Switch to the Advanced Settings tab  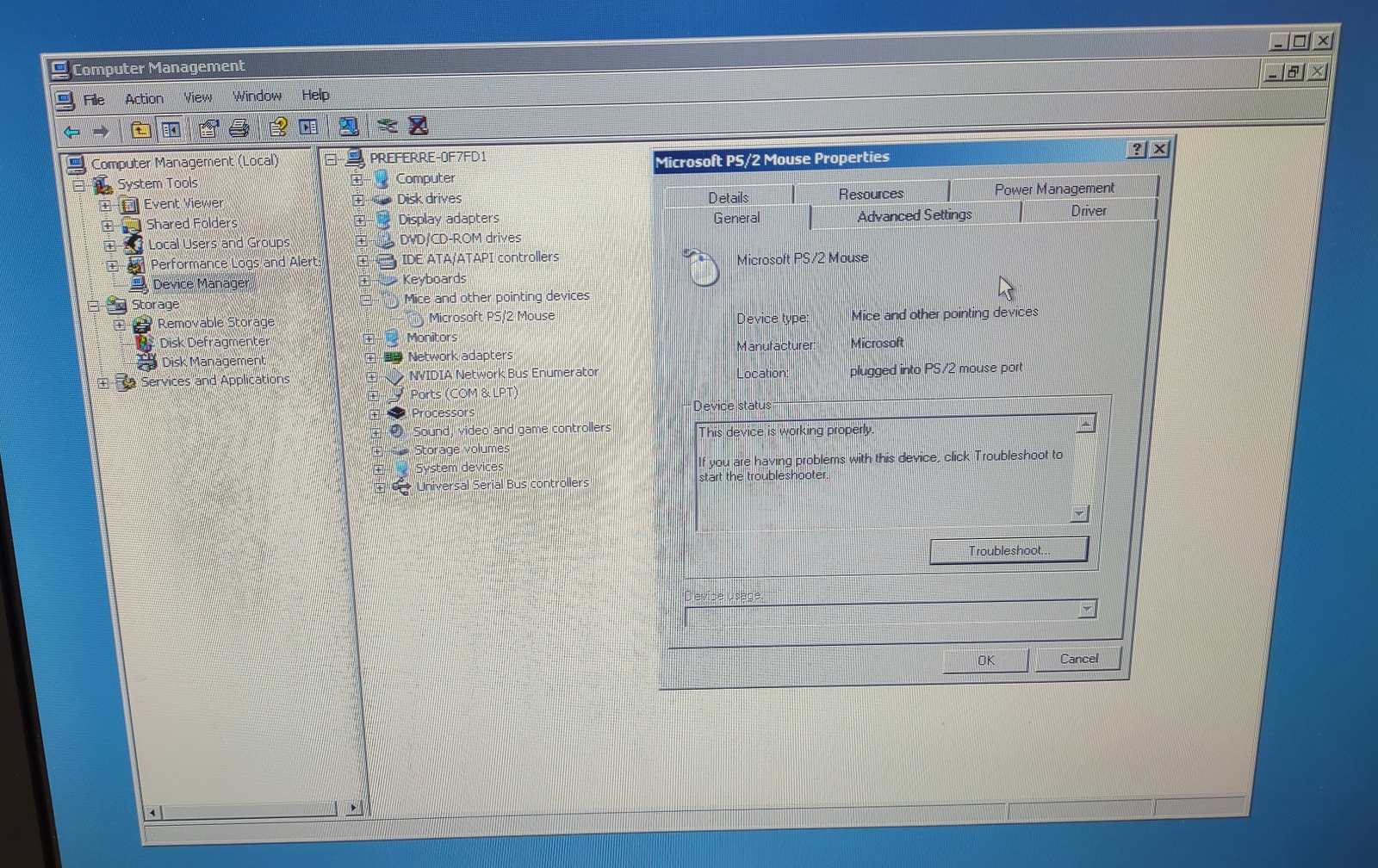tap(914, 215)
